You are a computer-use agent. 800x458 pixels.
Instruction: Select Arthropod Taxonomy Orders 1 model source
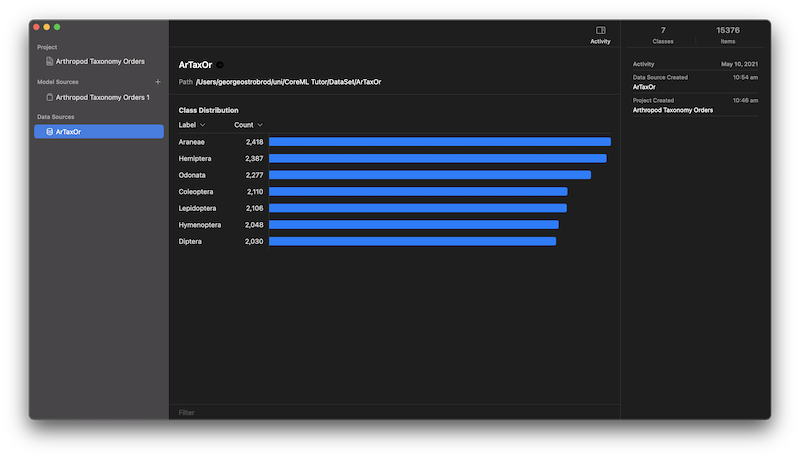tap(102, 97)
